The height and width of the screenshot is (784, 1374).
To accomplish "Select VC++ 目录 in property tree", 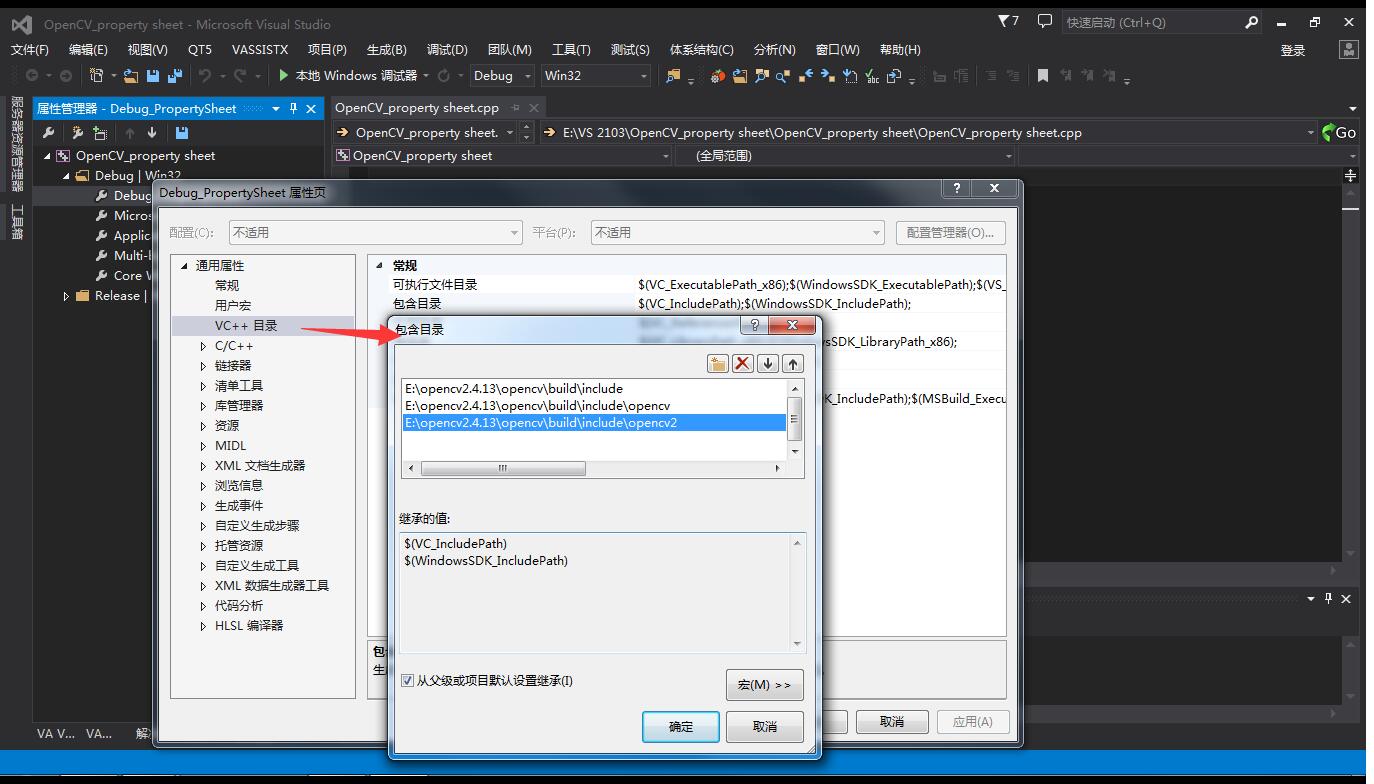I will click(x=246, y=326).
